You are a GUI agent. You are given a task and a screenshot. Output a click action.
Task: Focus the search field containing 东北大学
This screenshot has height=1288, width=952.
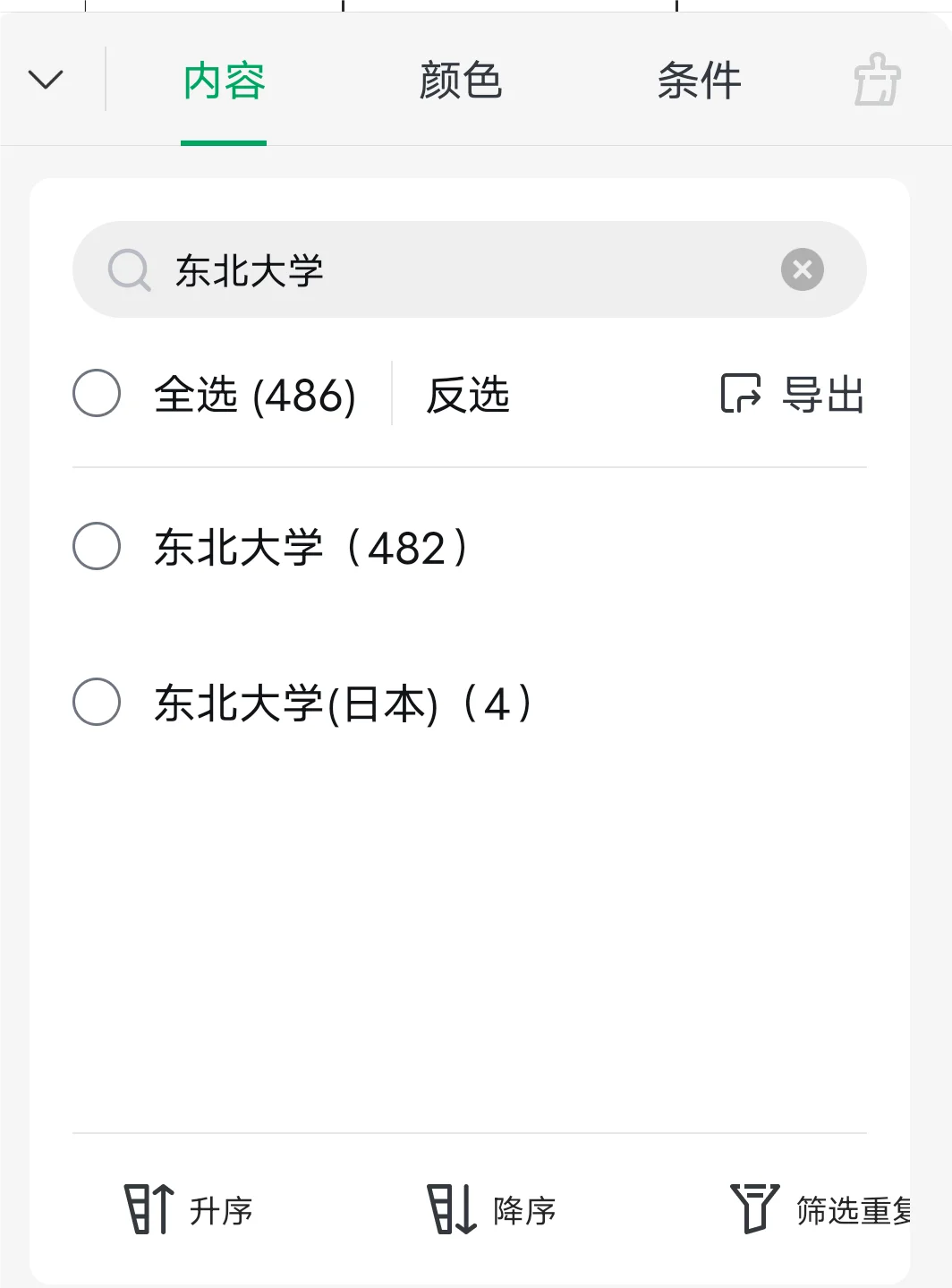click(465, 269)
